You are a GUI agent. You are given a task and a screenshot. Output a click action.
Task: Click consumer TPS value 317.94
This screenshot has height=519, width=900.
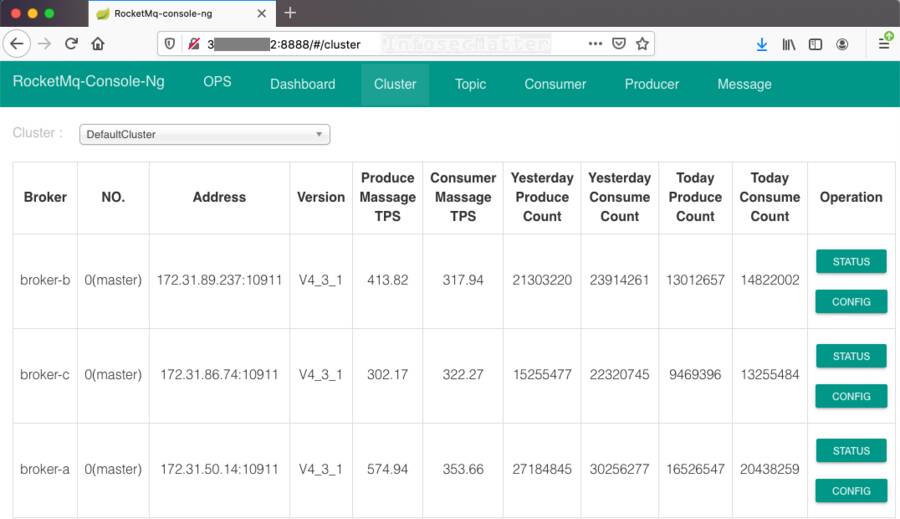tap(463, 280)
